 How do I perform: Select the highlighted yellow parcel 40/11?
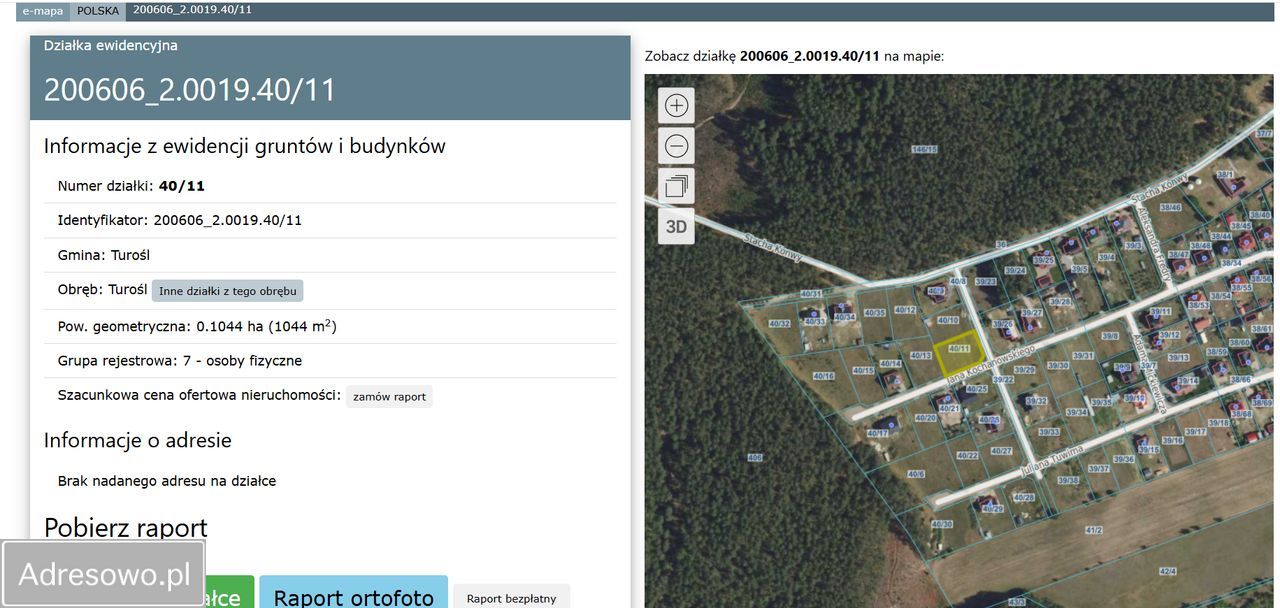957,354
